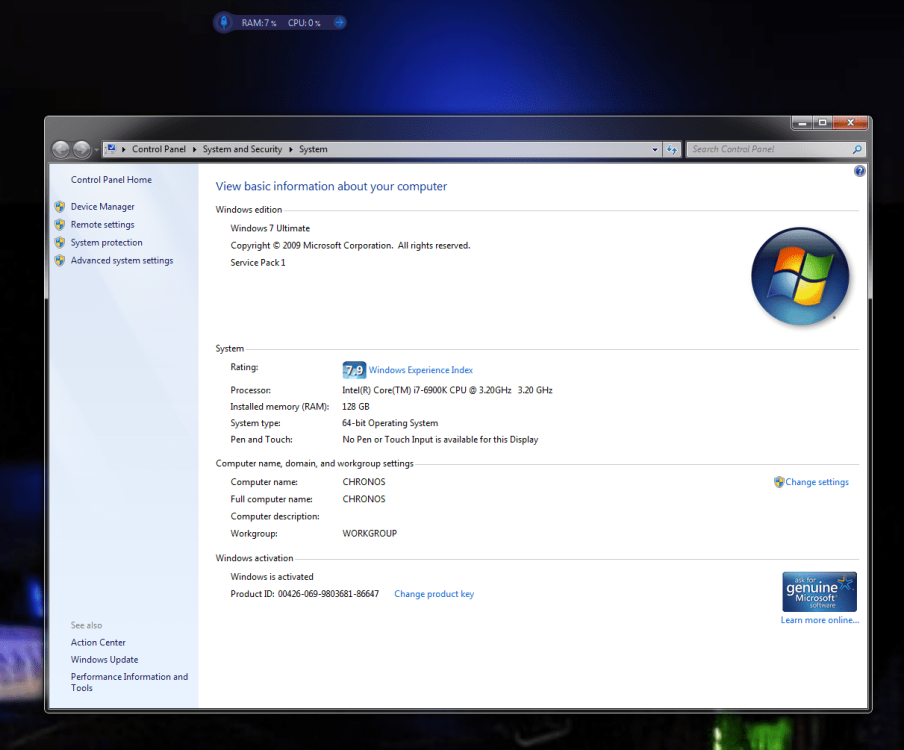Click the search magnifier icon
The image size is (904, 750).
pos(857,149)
